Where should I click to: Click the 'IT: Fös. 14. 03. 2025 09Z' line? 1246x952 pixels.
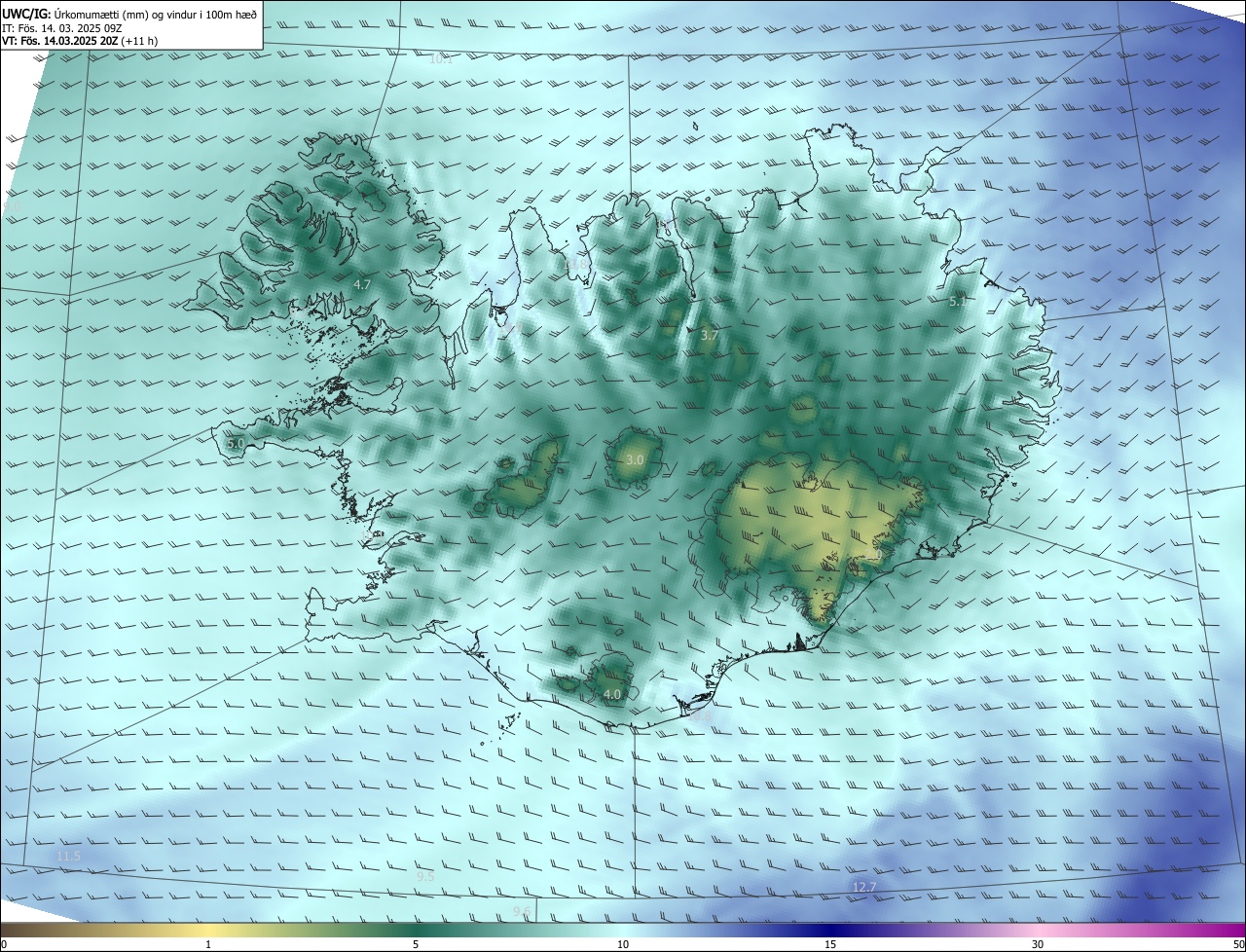62,28
